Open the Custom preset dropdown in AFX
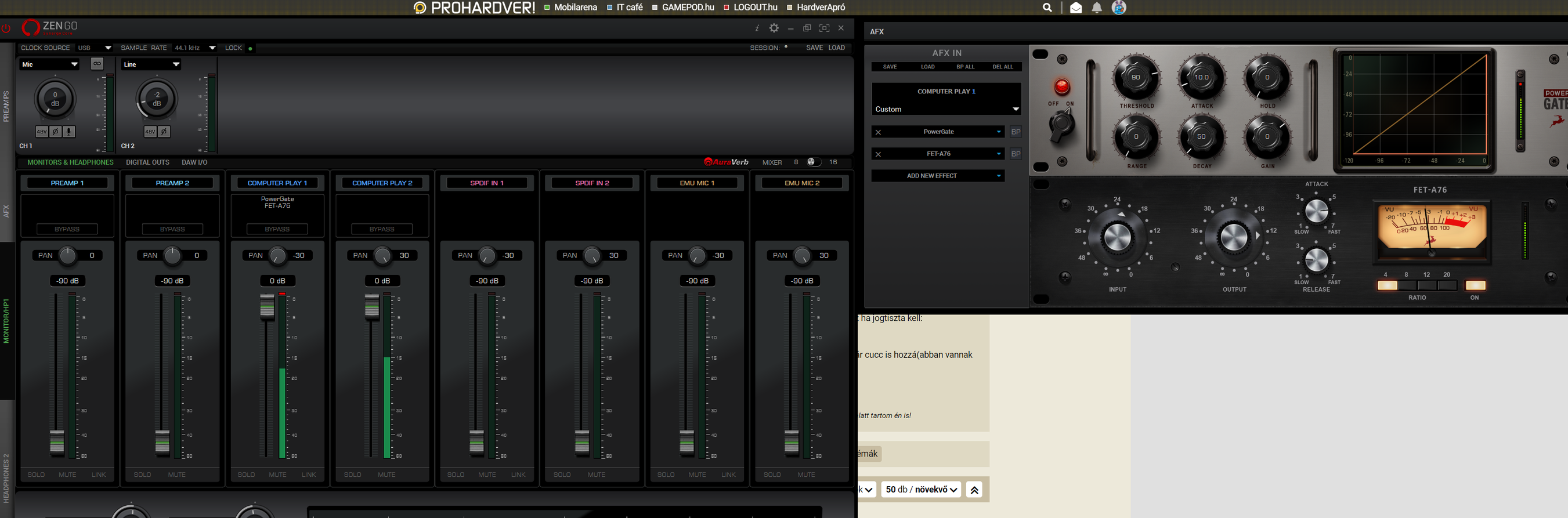This screenshot has height=518, width=1568. coord(946,109)
